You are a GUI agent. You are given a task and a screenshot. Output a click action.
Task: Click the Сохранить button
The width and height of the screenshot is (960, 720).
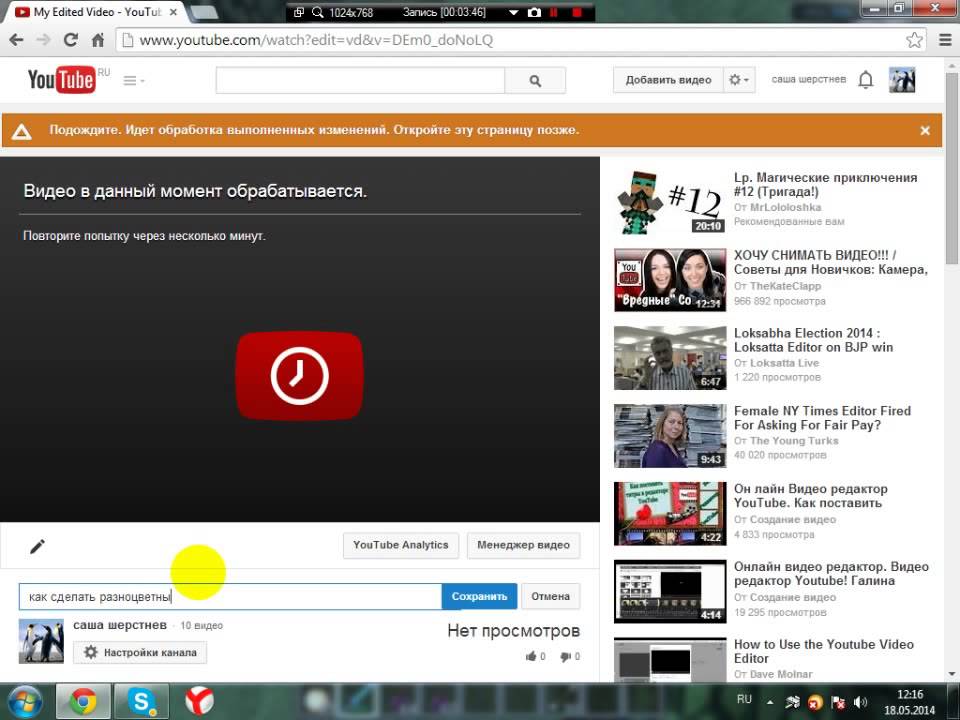tap(479, 596)
